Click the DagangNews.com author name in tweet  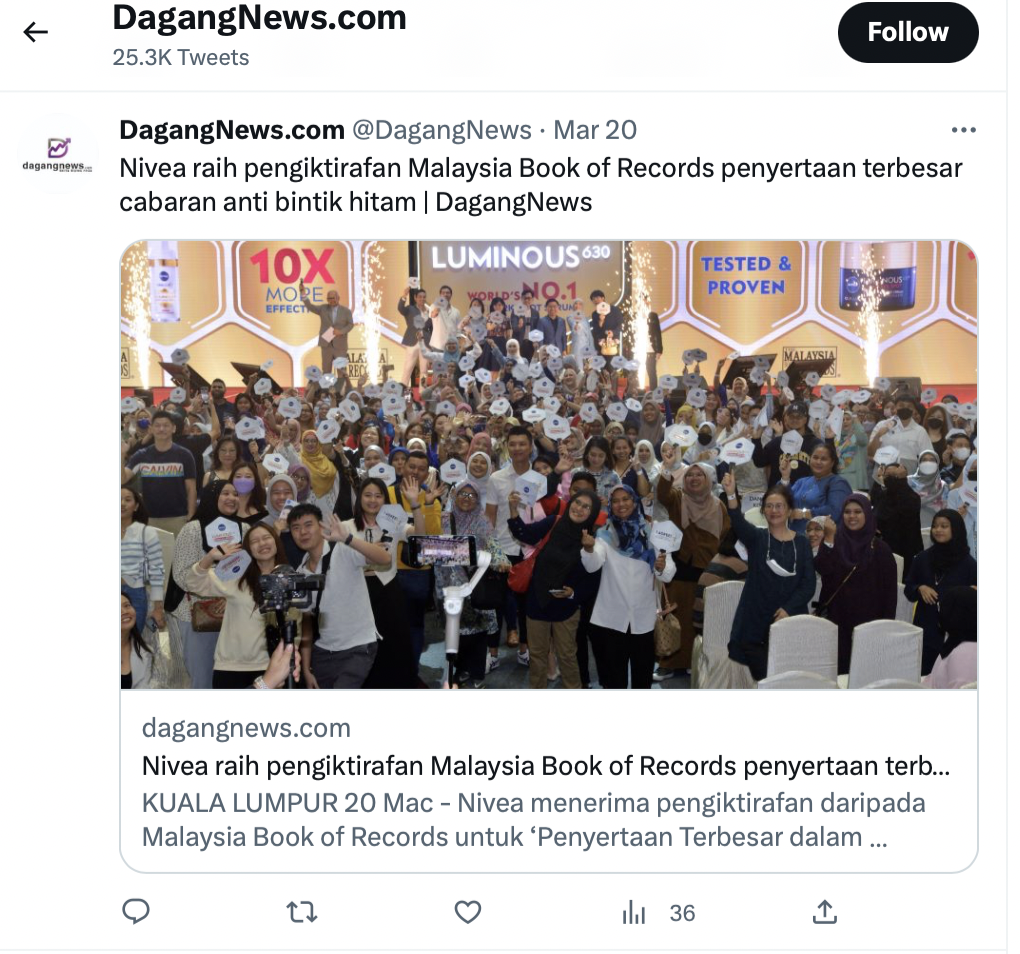point(232,130)
